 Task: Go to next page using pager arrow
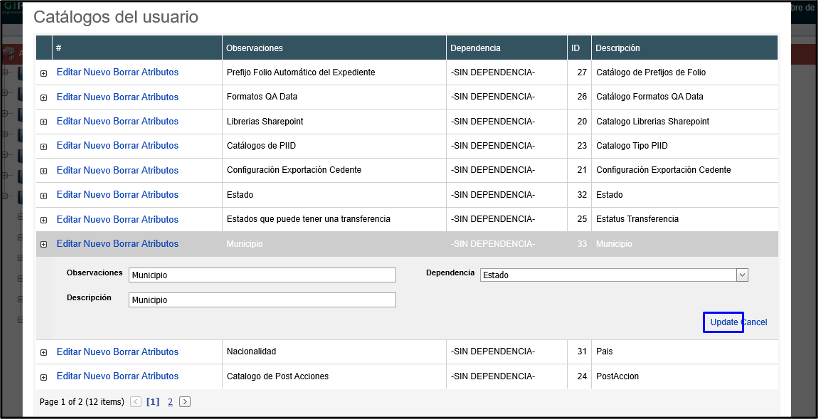click(x=185, y=402)
